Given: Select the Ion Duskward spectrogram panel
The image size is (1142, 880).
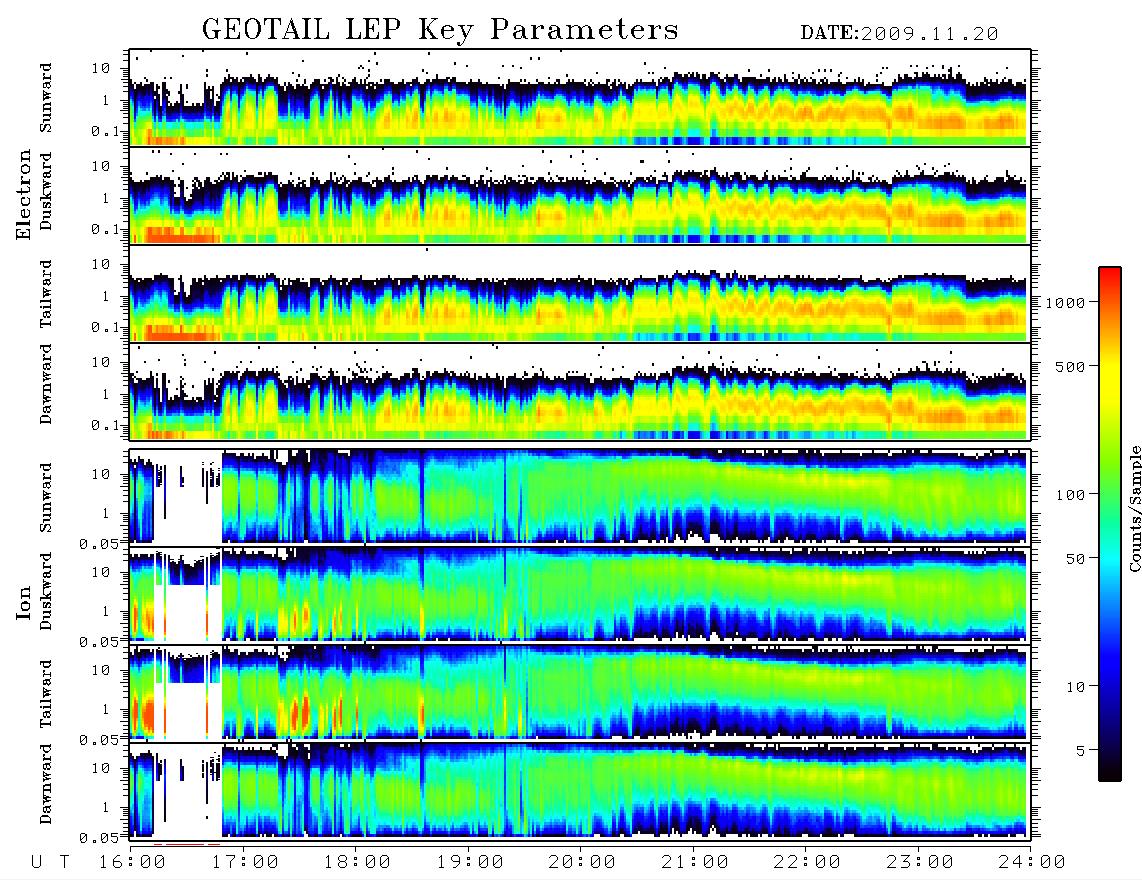Looking at the screenshot, I should tap(580, 594).
